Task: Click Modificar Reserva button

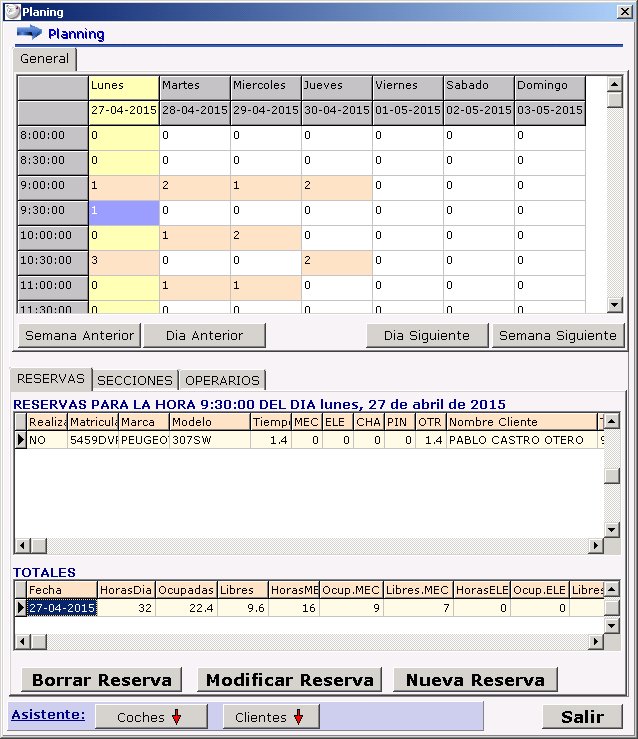Action: click(x=289, y=680)
